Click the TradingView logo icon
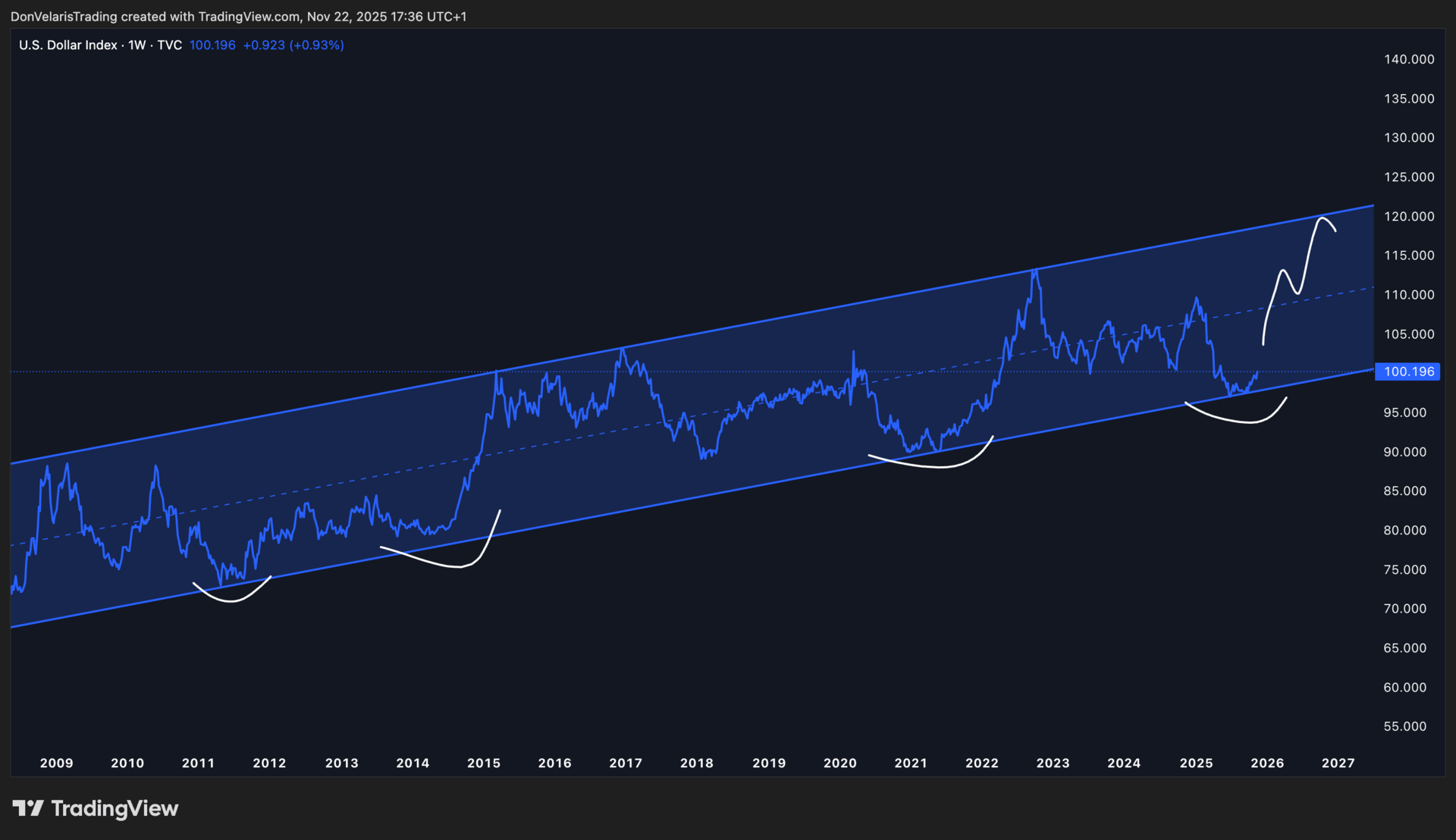 (x=28, y=808)
